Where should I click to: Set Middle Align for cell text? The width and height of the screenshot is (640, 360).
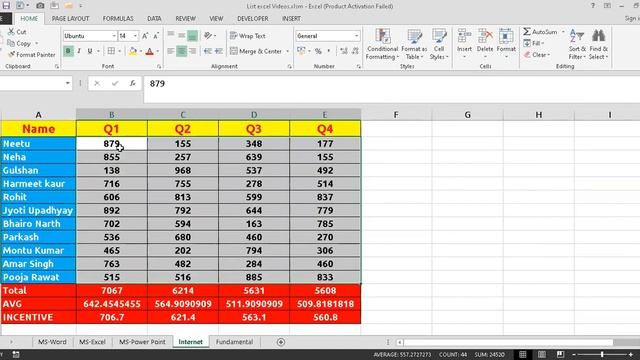181,36
